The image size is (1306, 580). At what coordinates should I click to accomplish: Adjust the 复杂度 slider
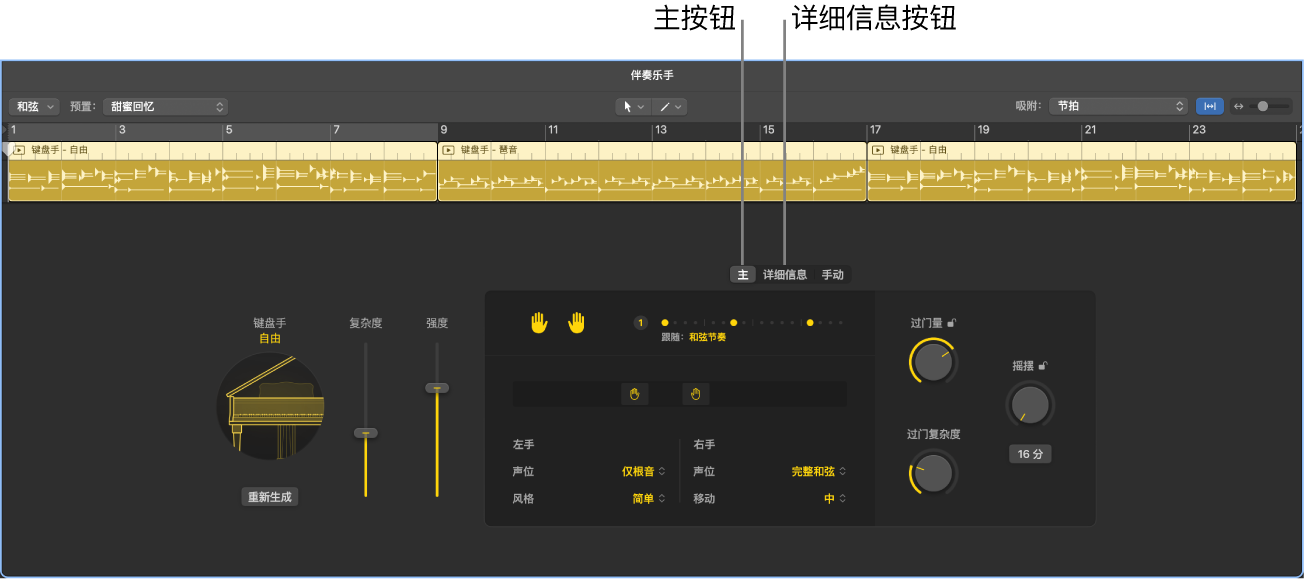click(x=364, y=434)
